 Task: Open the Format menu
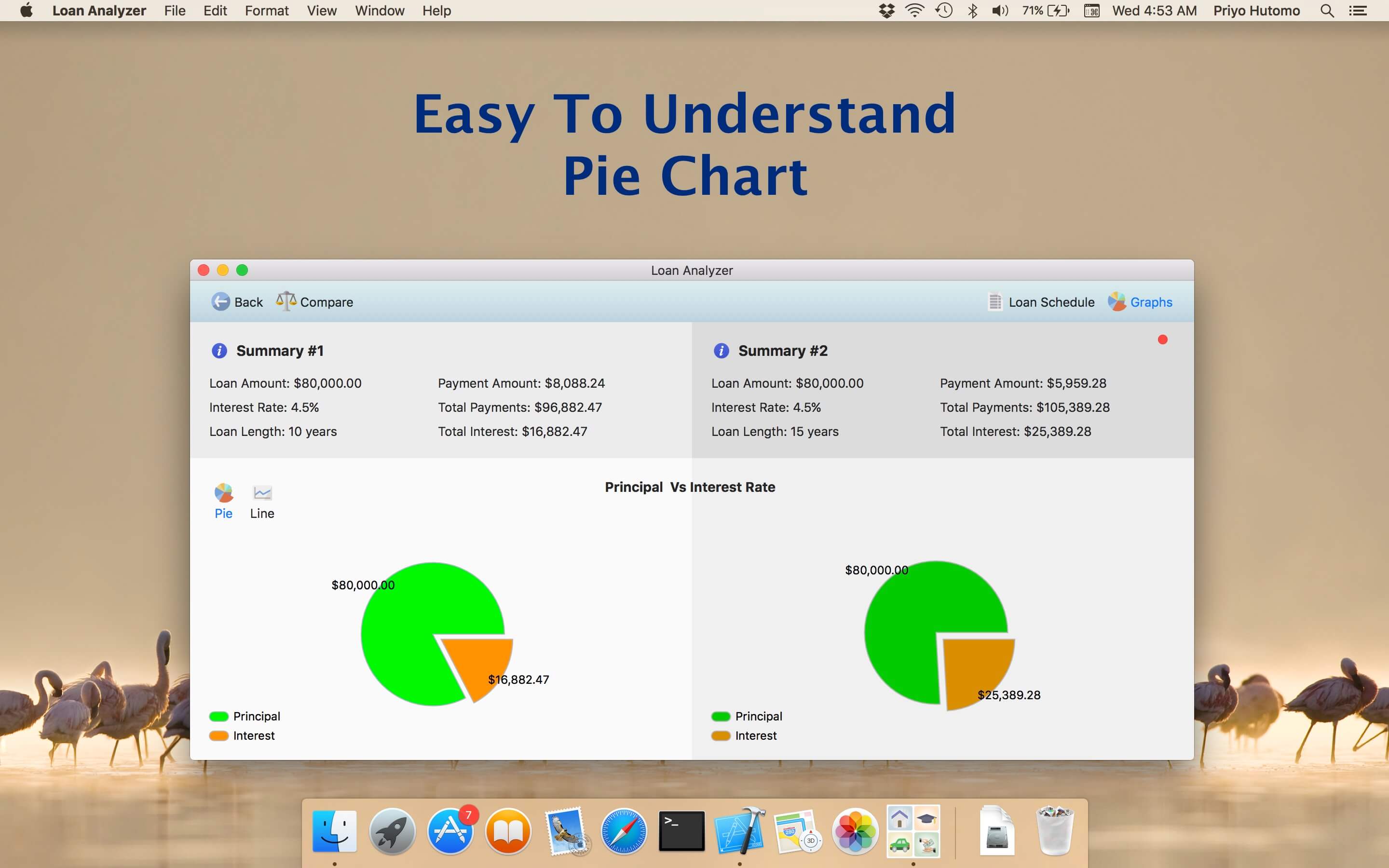pyautogui.click(x=266, y=10)
